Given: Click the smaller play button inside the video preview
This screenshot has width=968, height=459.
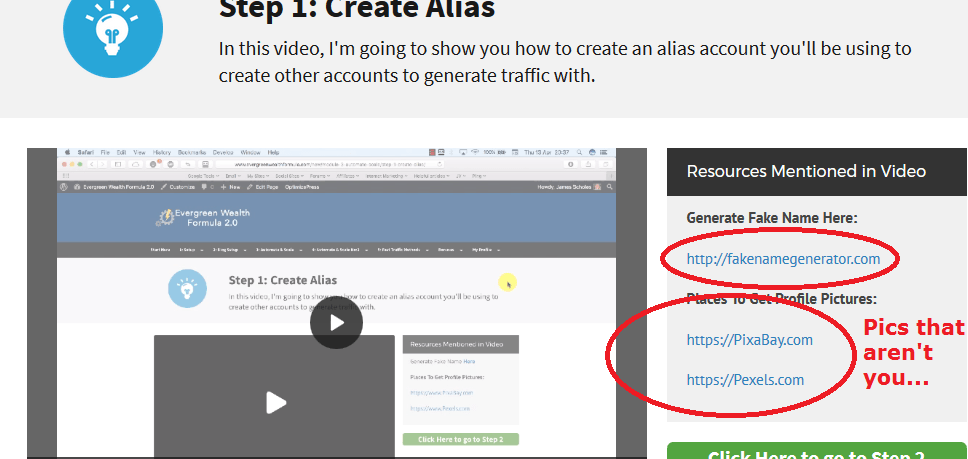Looking at the screenshot, I should coord(276,403).
